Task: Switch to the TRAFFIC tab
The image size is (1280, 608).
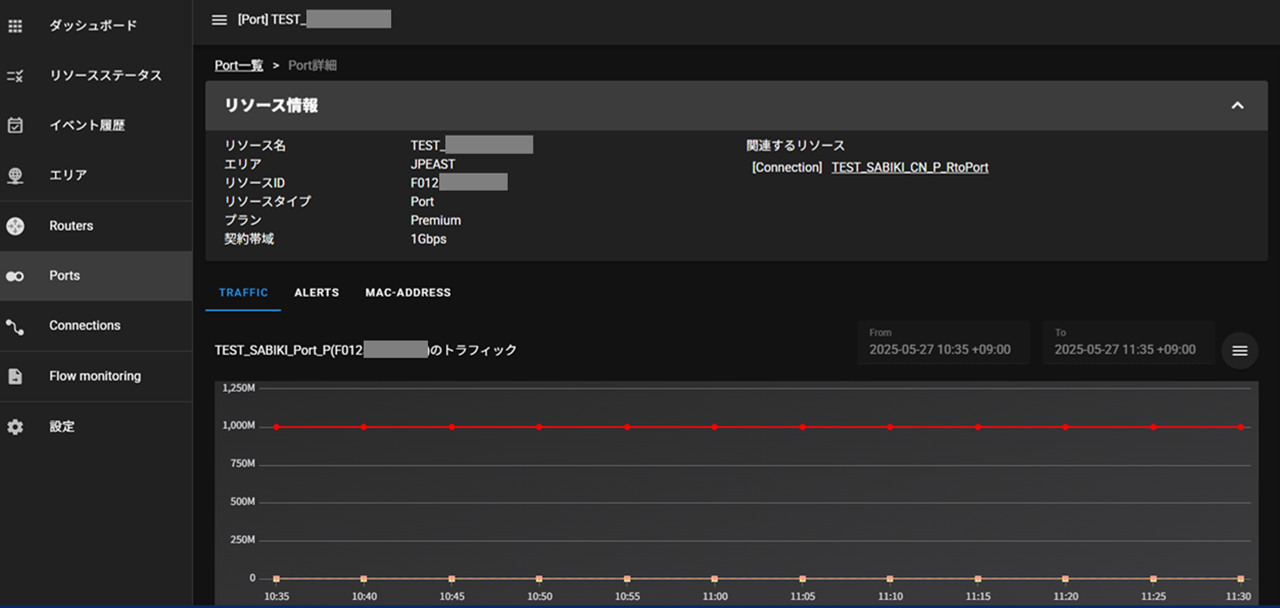Action: click(244, 293)
